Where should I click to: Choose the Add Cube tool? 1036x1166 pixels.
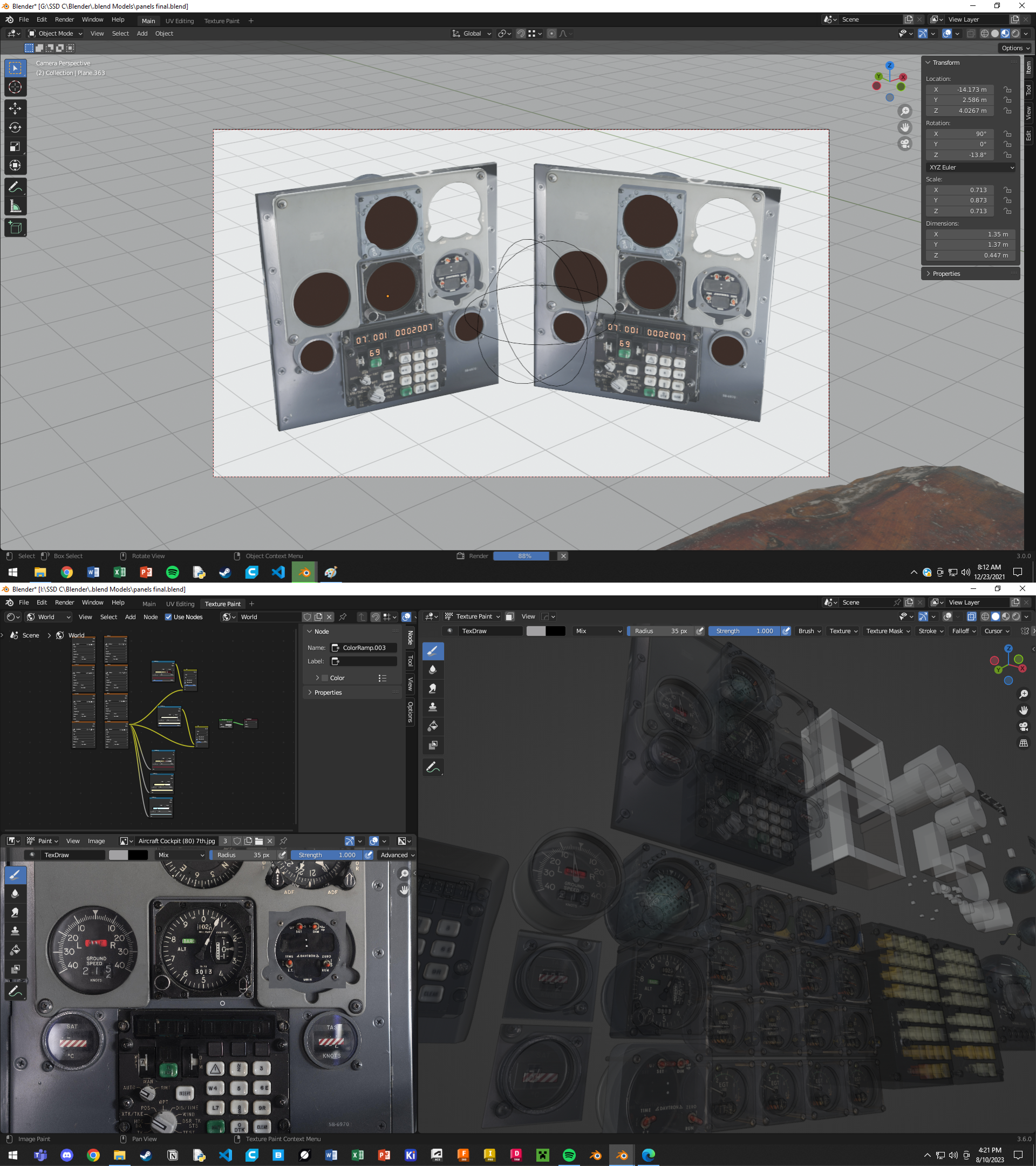click(16, 228)
